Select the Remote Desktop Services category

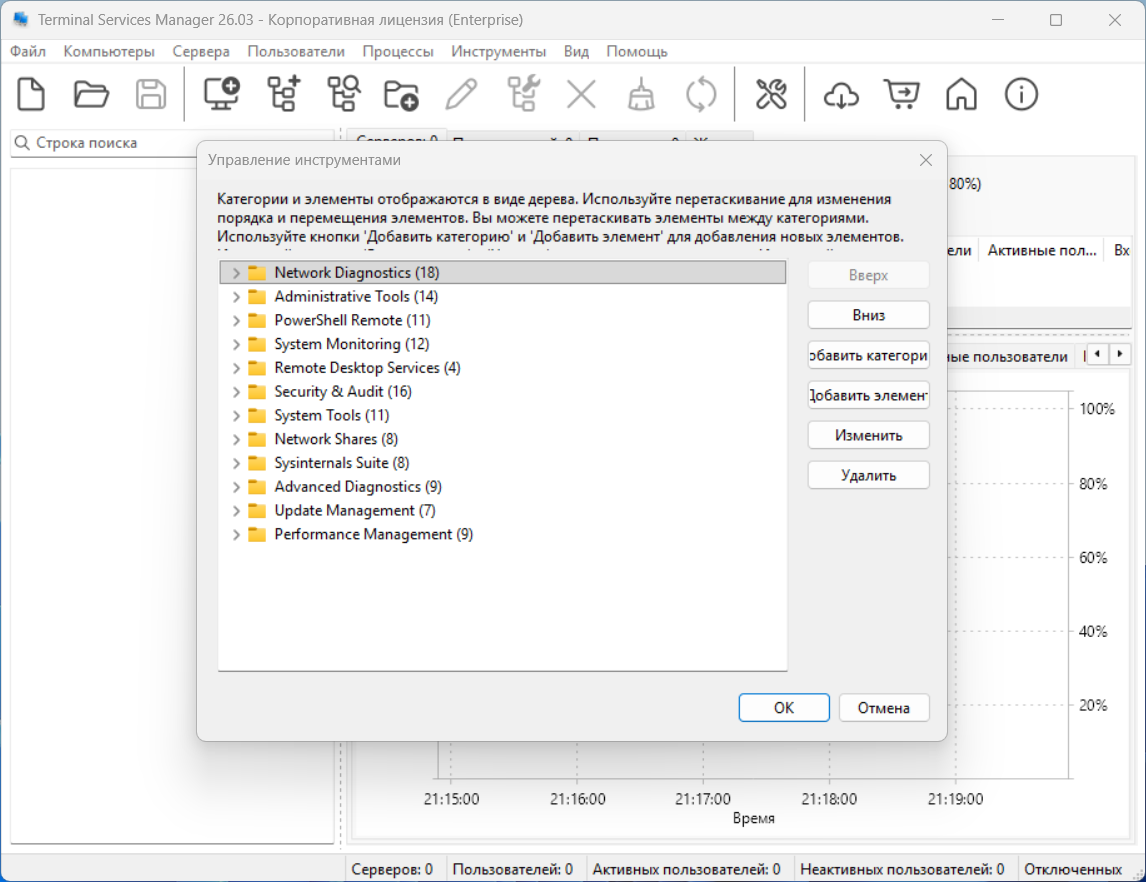point(366,368)
